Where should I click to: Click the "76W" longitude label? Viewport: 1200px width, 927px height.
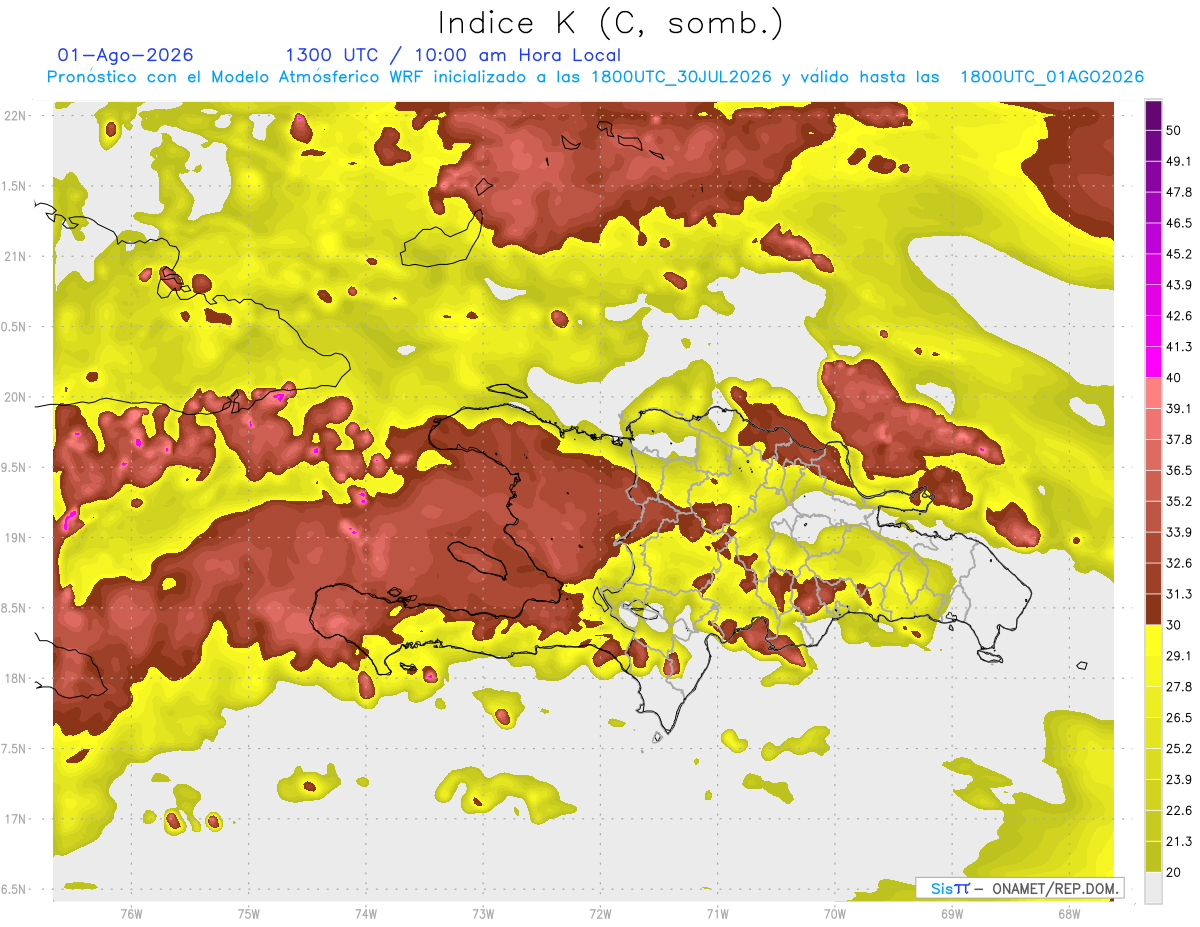click(131, 914)
